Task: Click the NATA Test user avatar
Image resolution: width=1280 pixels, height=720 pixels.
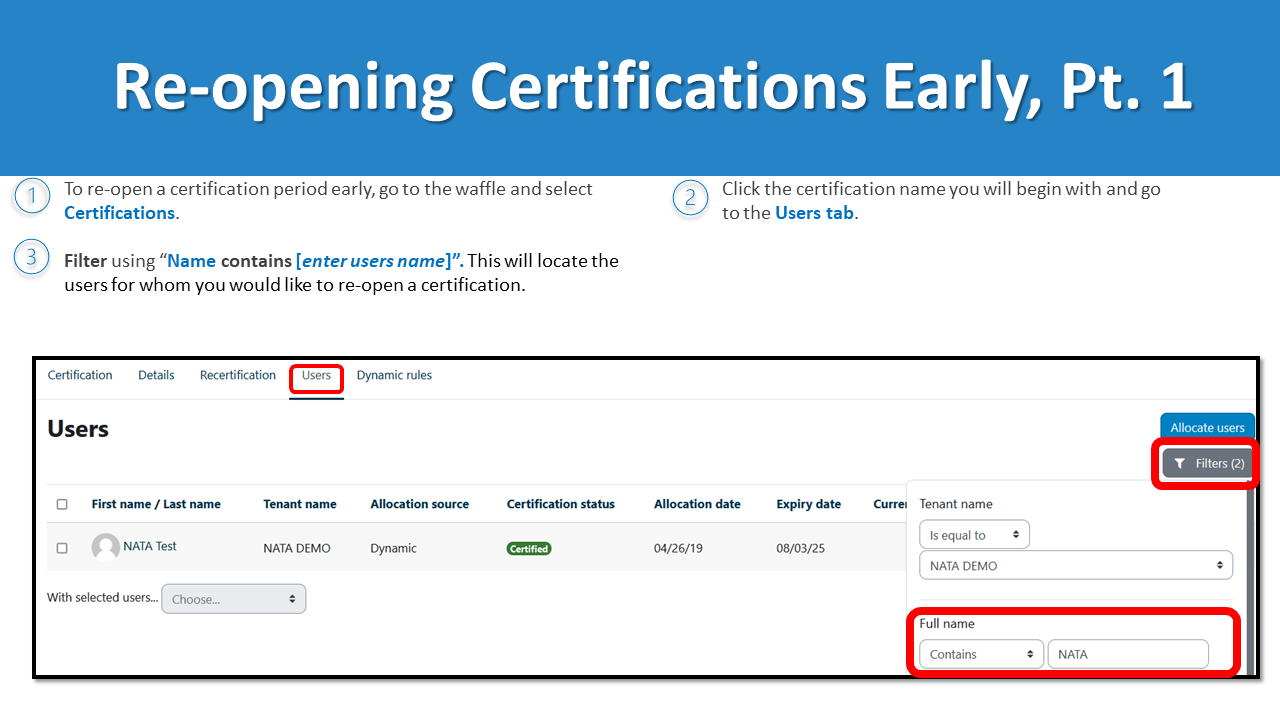Action: click(105, 547)
